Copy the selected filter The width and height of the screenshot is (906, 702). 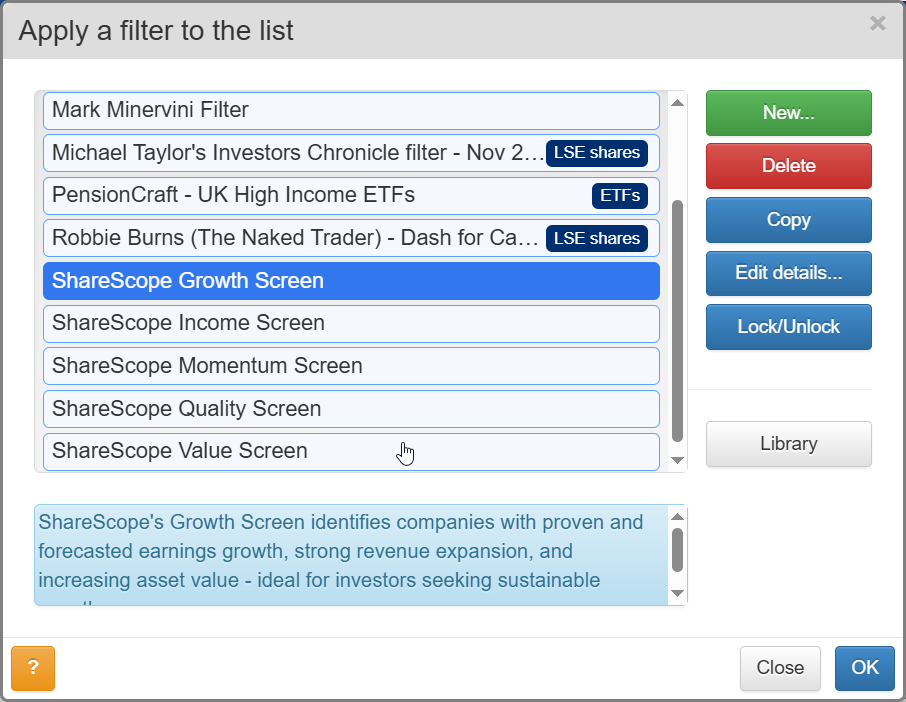point(789,220)
